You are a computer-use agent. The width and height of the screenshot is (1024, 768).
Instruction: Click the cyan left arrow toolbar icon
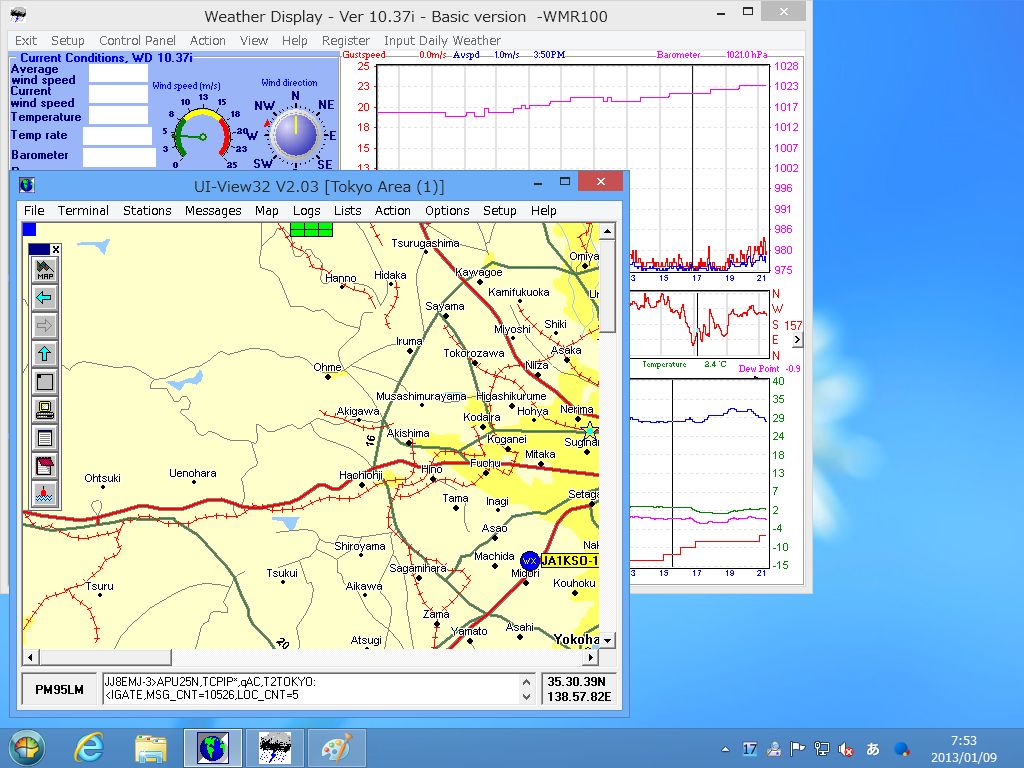(45, 297)
